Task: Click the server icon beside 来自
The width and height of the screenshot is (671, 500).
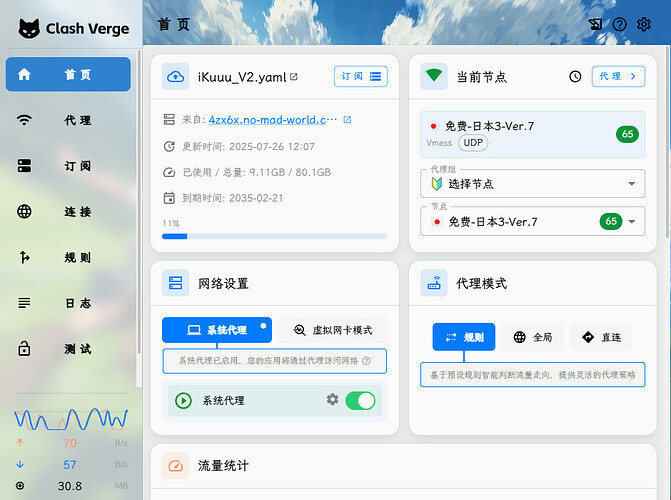Action: pos(169,119)
